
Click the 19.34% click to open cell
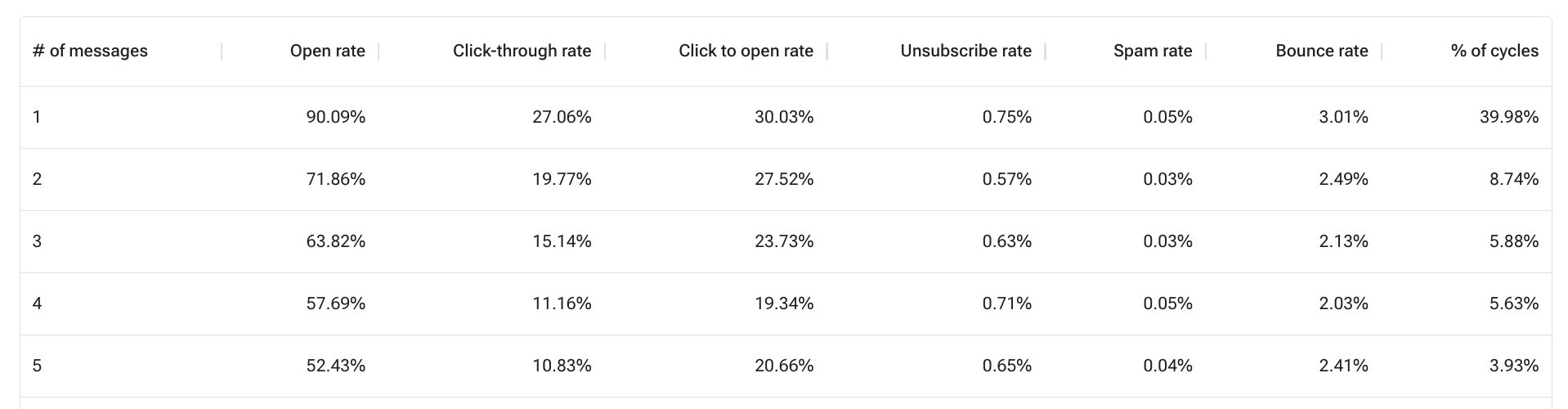784,303
